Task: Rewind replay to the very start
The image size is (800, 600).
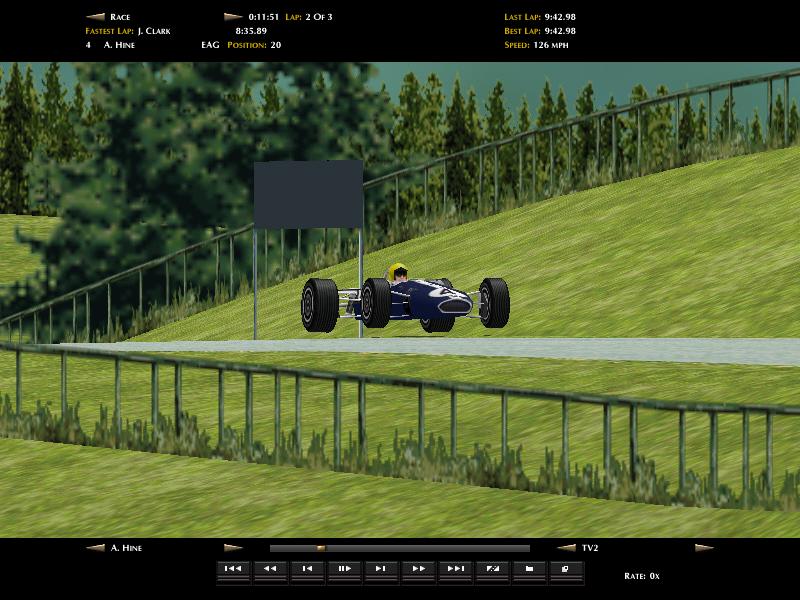Action: click(x=232, y=569)
